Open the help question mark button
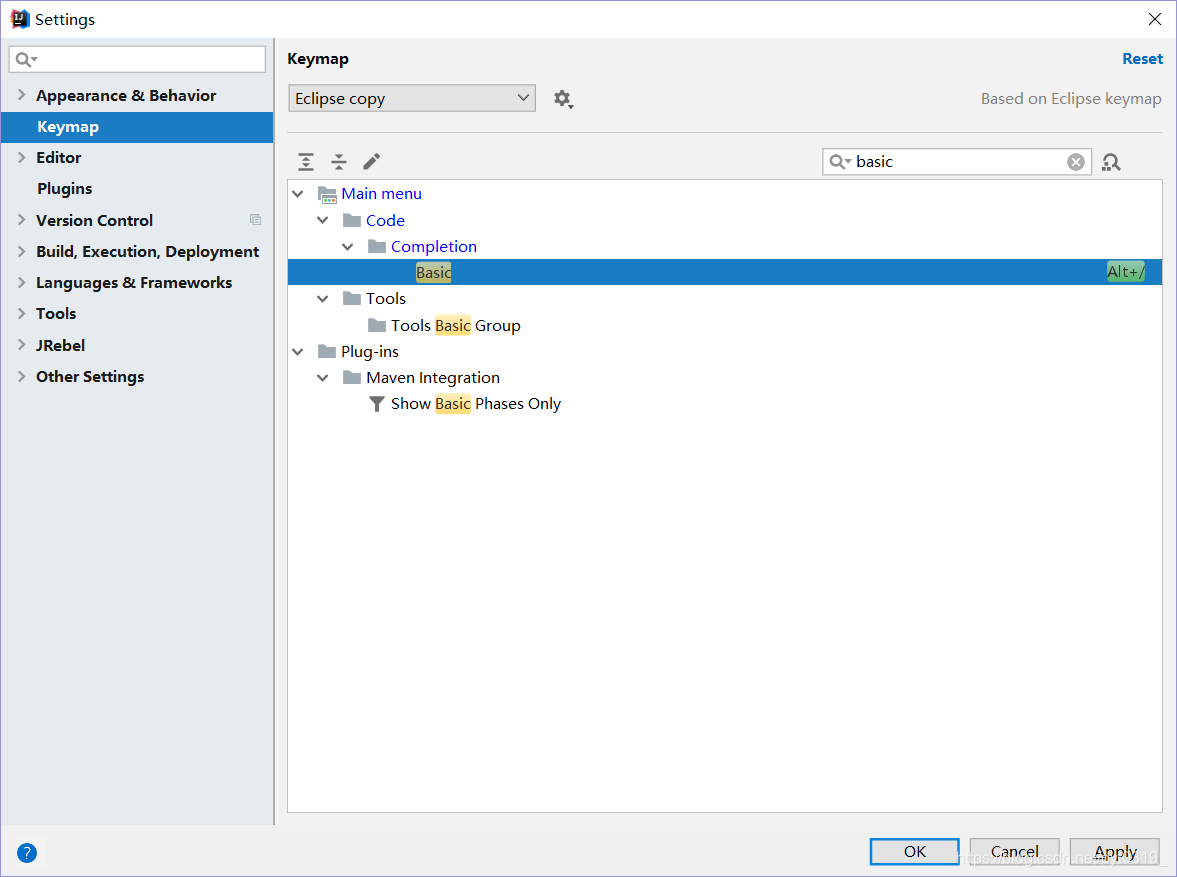This screenshot has width=1177, height=877. pos(26,853)
